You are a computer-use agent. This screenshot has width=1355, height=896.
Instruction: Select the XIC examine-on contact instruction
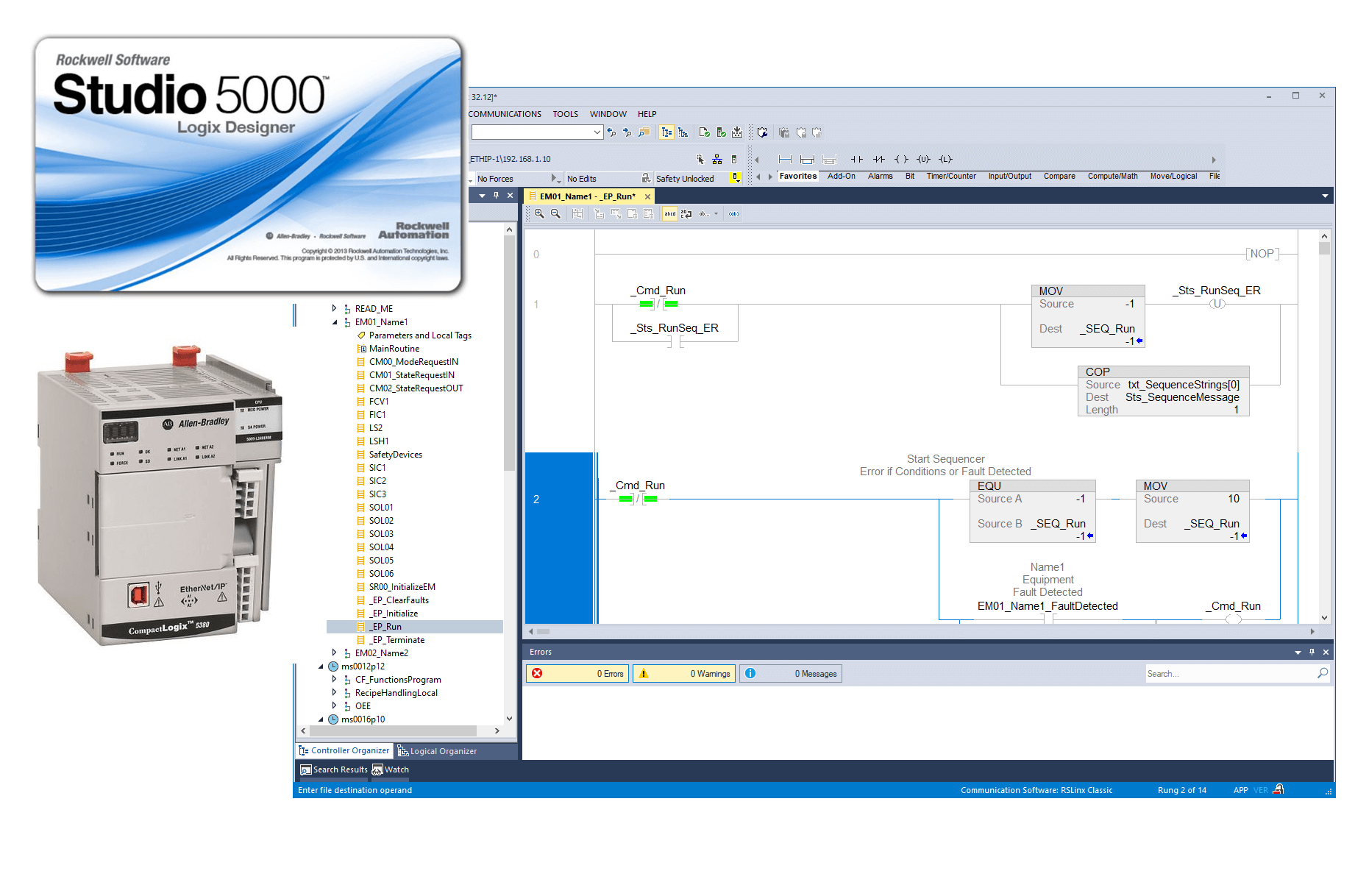856,159
